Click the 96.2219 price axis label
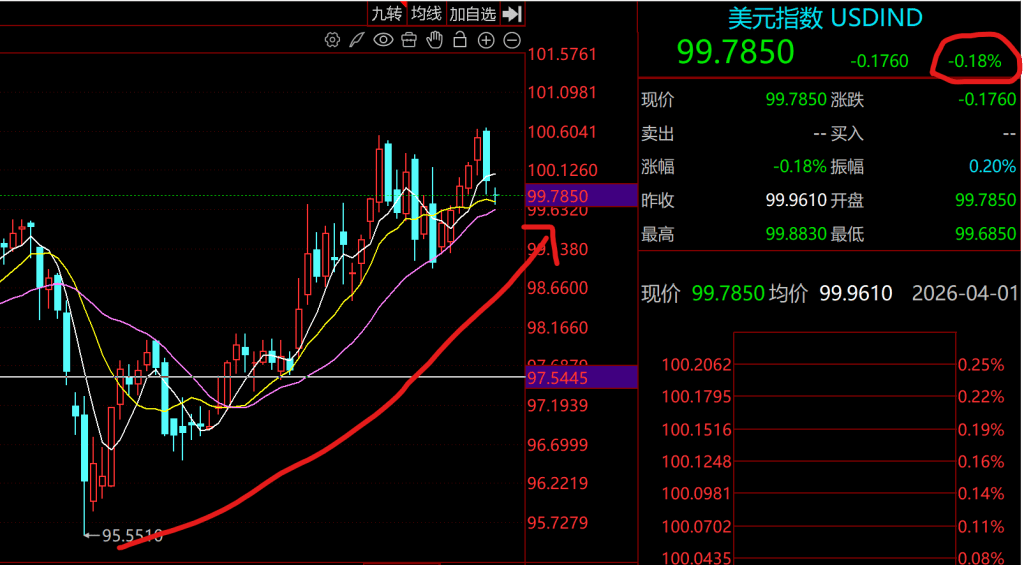Screen dimensions: 1024x565 click(558, 483)
